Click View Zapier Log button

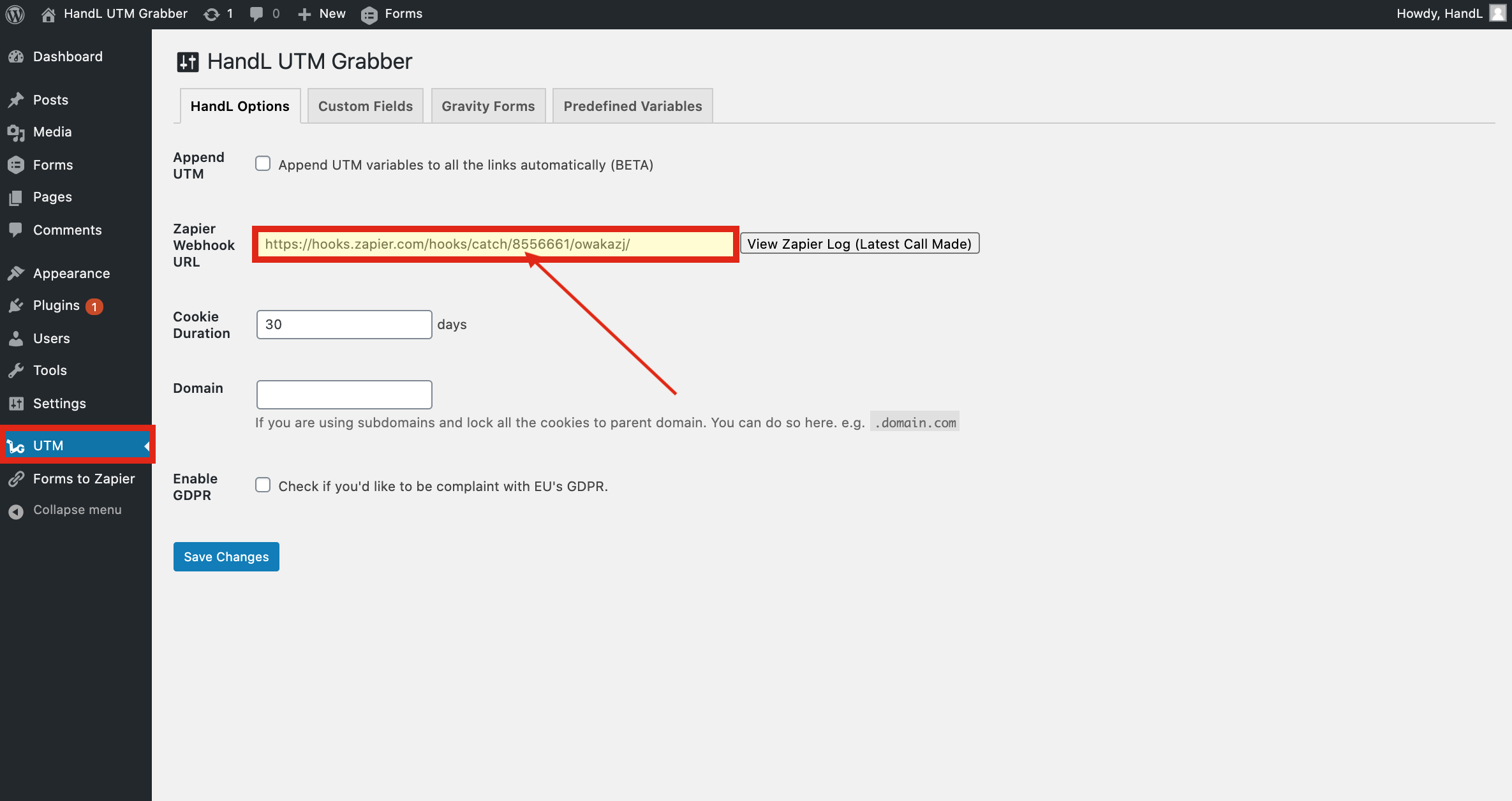859,244
